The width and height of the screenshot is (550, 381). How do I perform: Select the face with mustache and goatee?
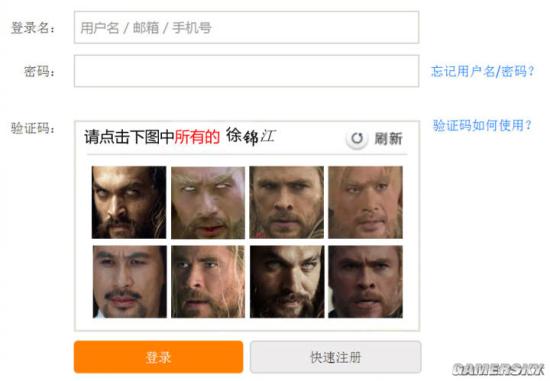point(129,282)
